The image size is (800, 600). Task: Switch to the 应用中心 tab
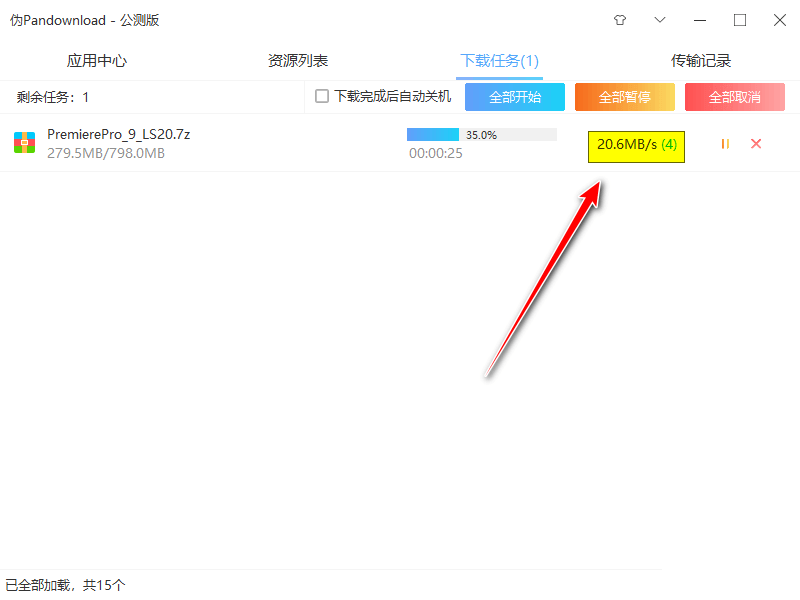click(96, 60)
